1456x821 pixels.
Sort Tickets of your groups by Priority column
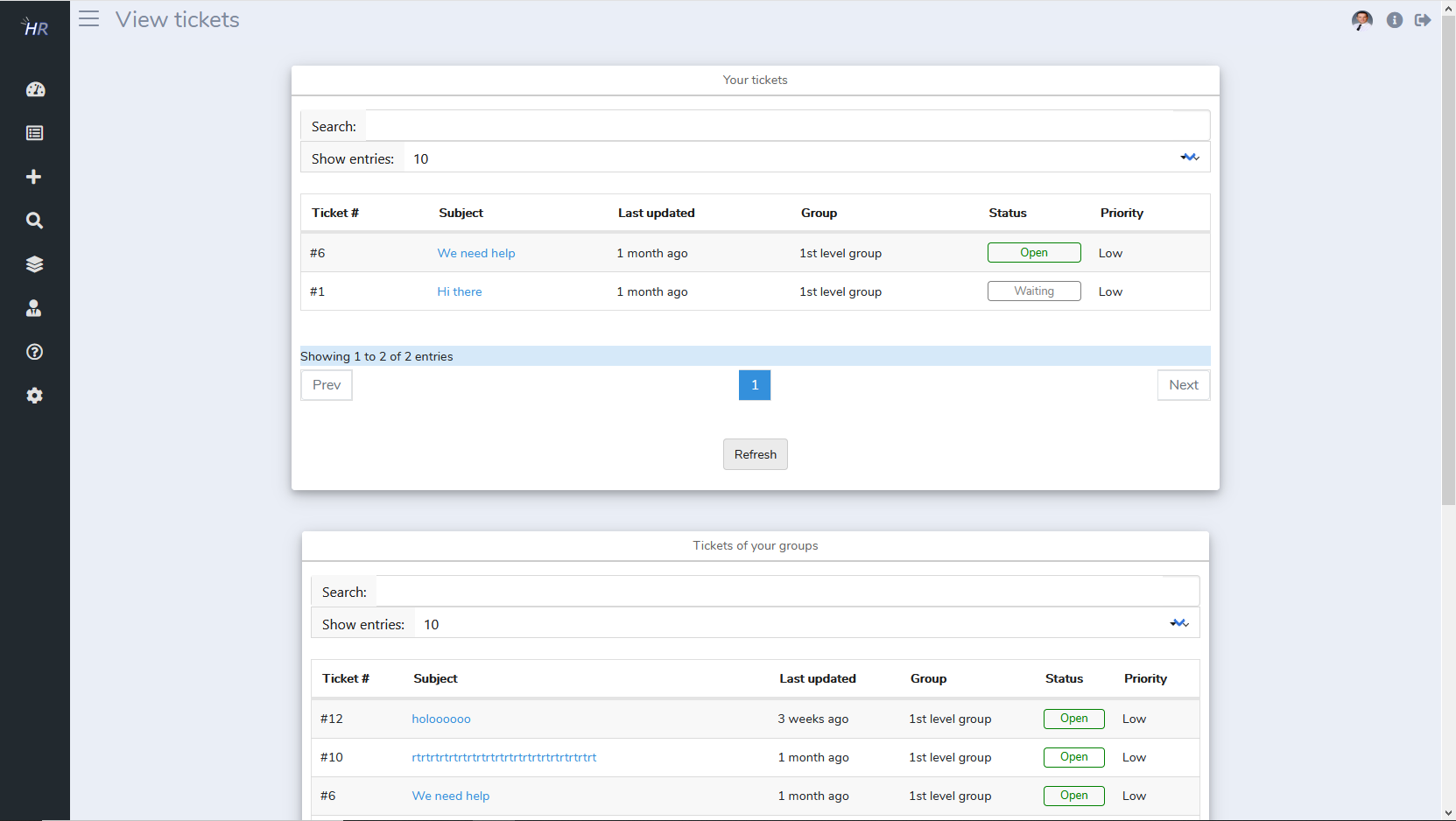click(1145, 678)
